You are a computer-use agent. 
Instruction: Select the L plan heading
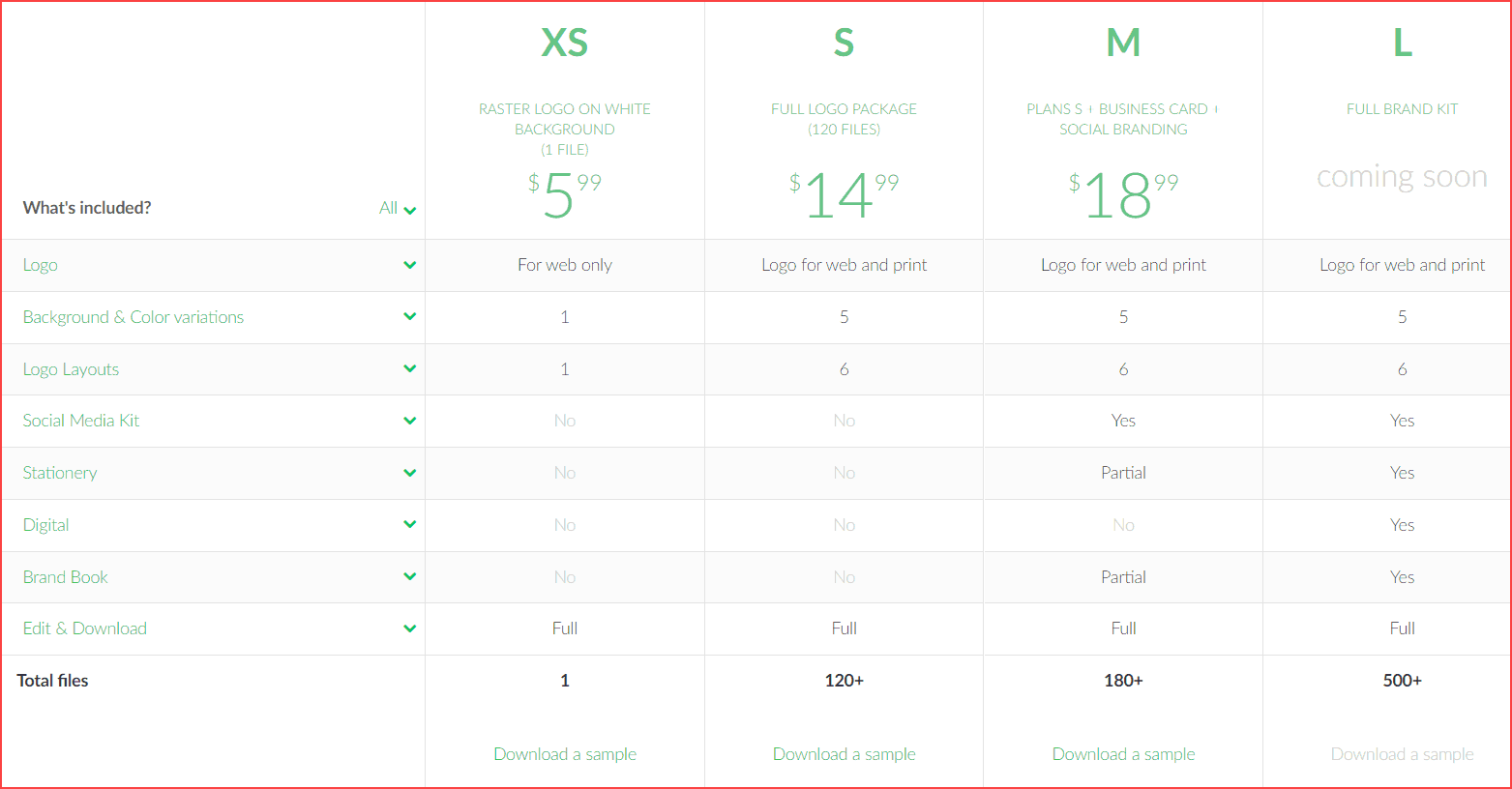pos(1403,43)
